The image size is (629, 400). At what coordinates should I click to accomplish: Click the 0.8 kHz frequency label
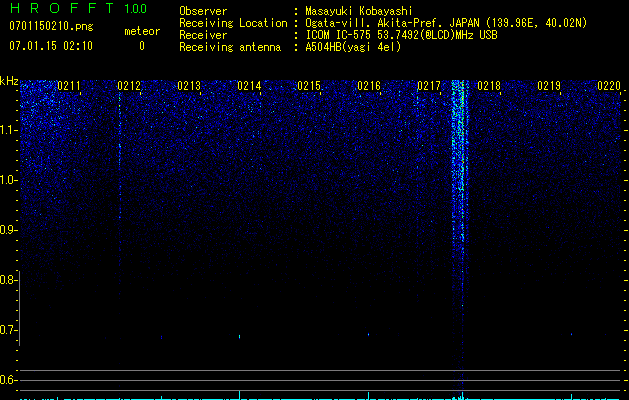pos(8,280)
